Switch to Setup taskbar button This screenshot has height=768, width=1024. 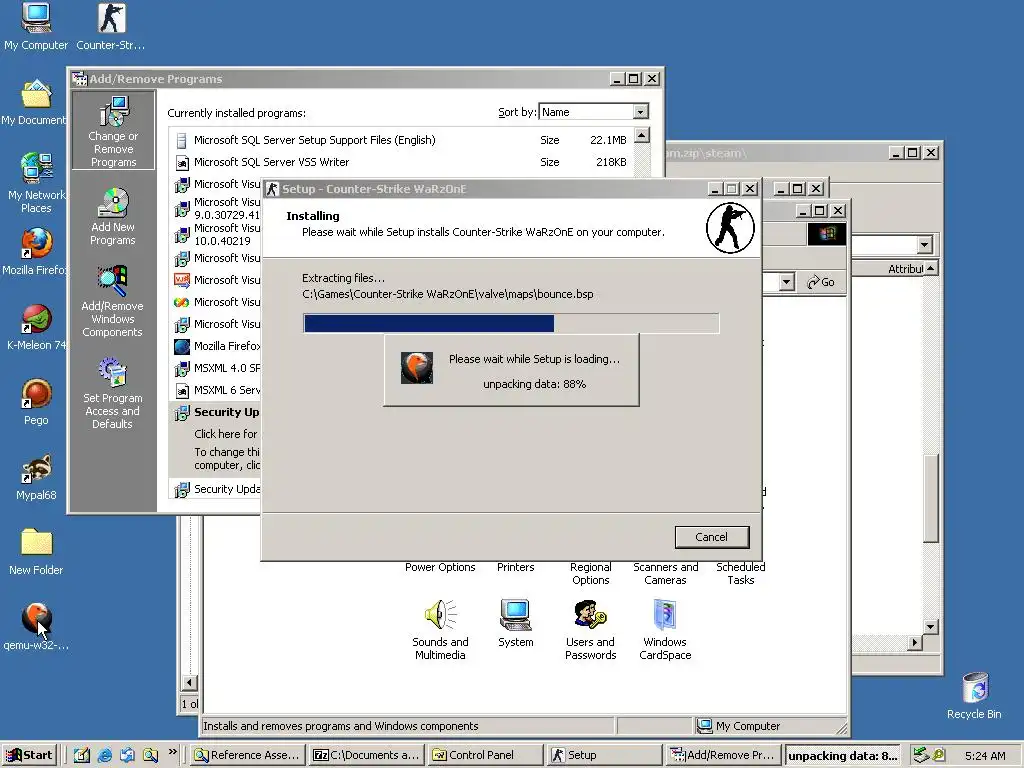(x=605, y=755)
